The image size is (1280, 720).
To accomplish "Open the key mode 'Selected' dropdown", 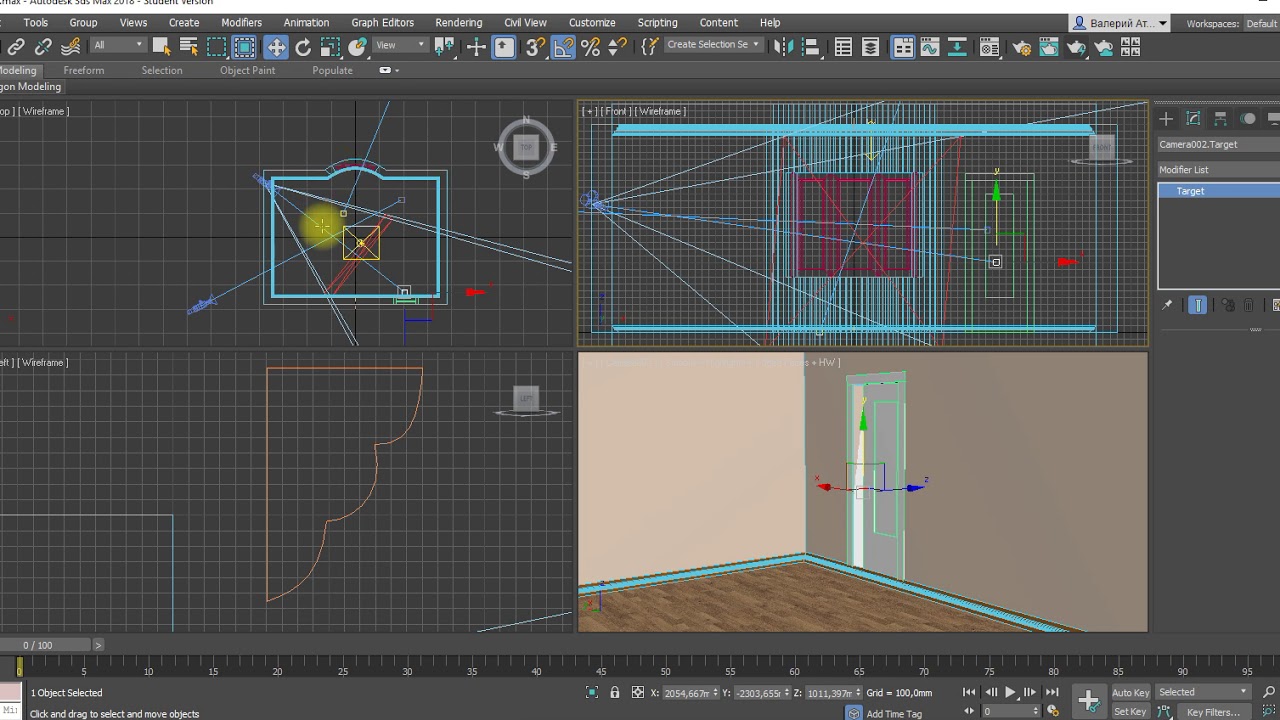I will (1203, 692).
